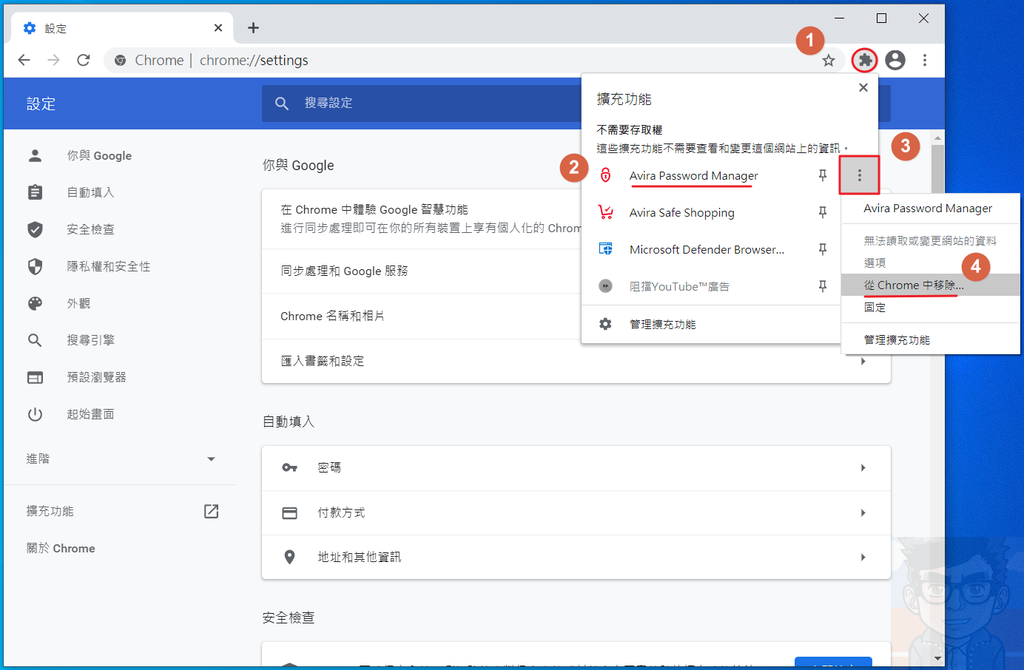Select 固定 in context menu
The image size is (1024, 670).
click(x=931, y=307)
